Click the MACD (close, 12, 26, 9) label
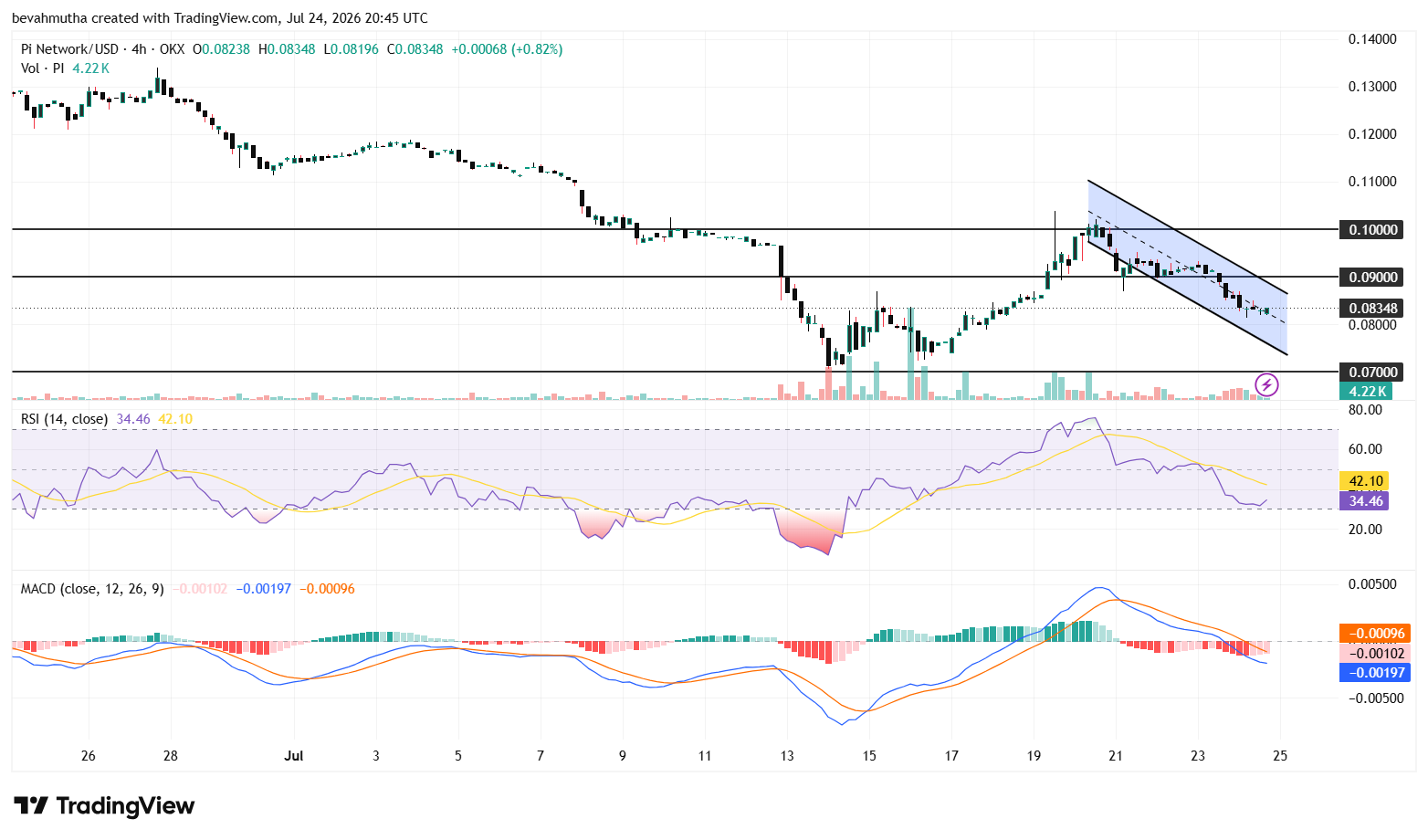1428x840 pixels. [92, 589]
